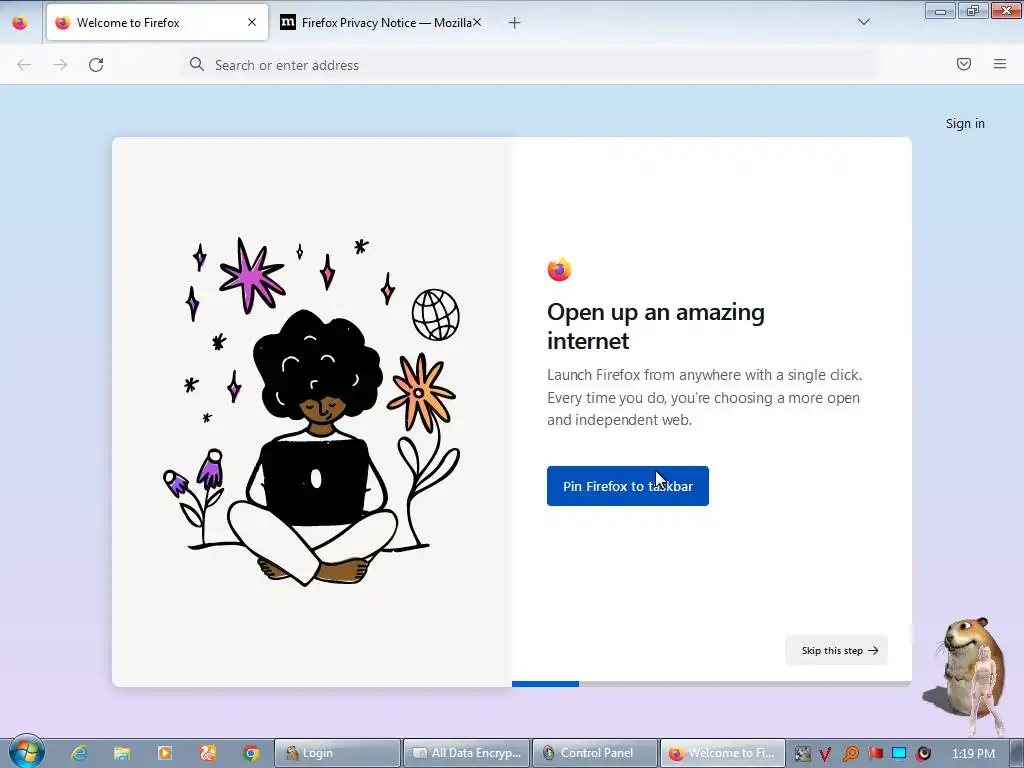Click the Sign in link

(965, 123)
